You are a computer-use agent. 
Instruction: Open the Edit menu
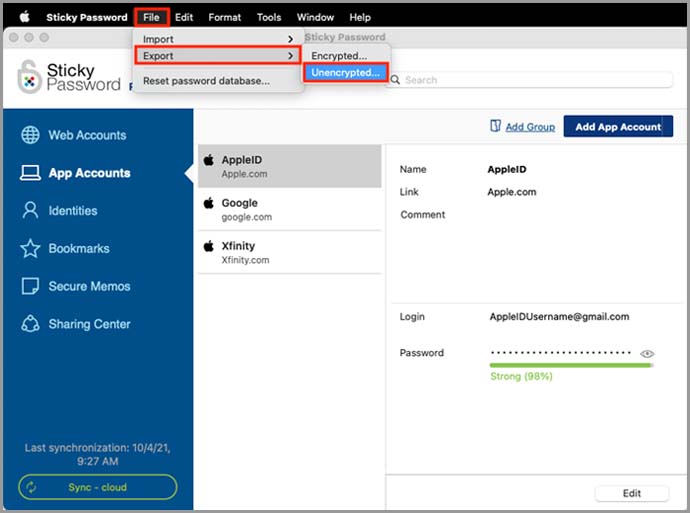pyautogui.click(x=184, y=17)
